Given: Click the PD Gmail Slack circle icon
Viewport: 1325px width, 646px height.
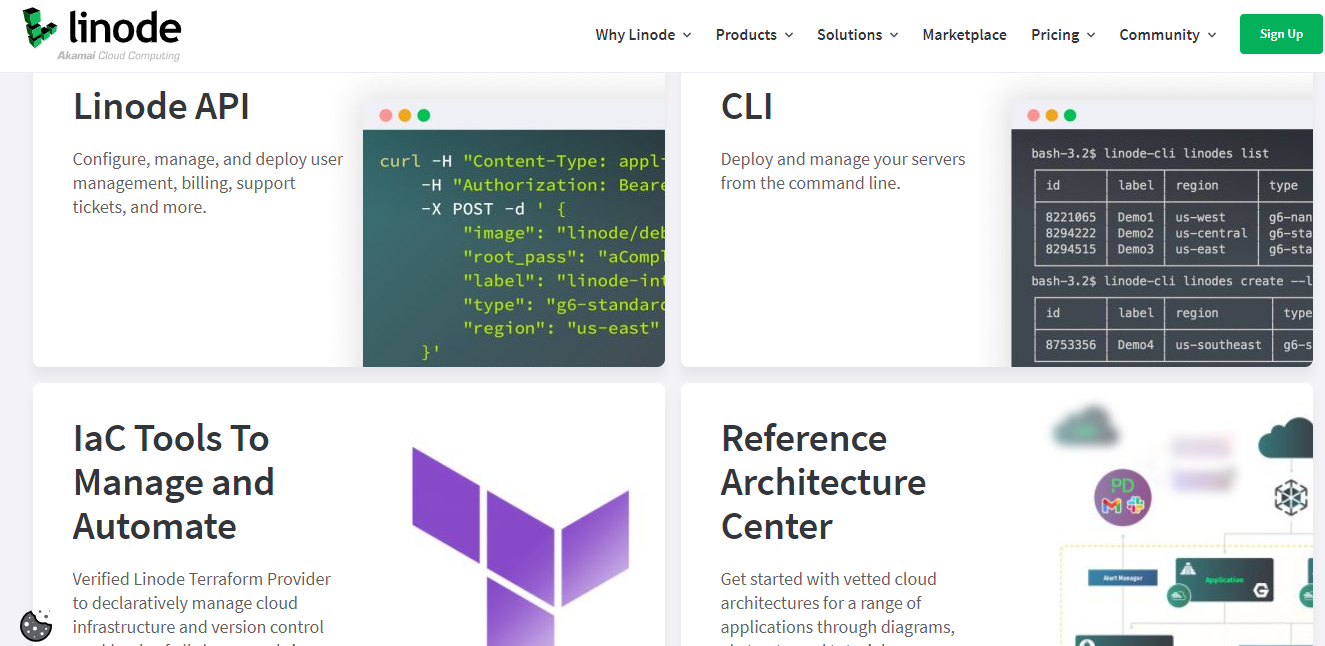Looking at the screenshot, I should (x=1123, y=496).
